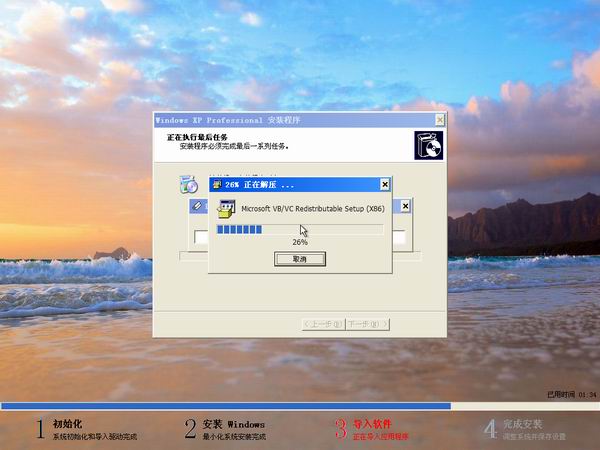Click the 最小化系统安装完成 subtitle
Screen dimensions: 600x450
pyautogui.click(x=234, y=437)
